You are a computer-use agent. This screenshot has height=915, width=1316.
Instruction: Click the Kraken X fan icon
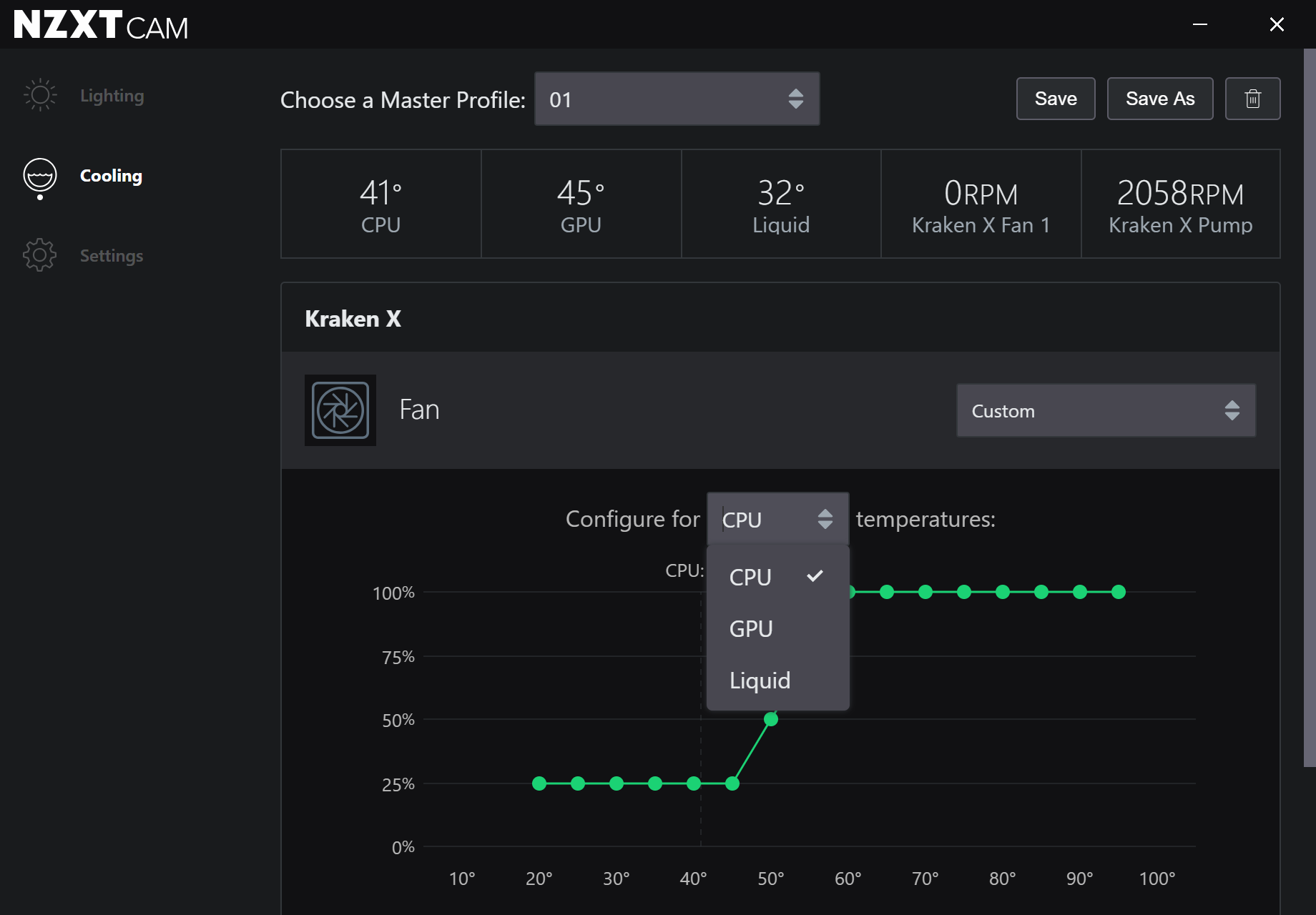click(340, 410)
